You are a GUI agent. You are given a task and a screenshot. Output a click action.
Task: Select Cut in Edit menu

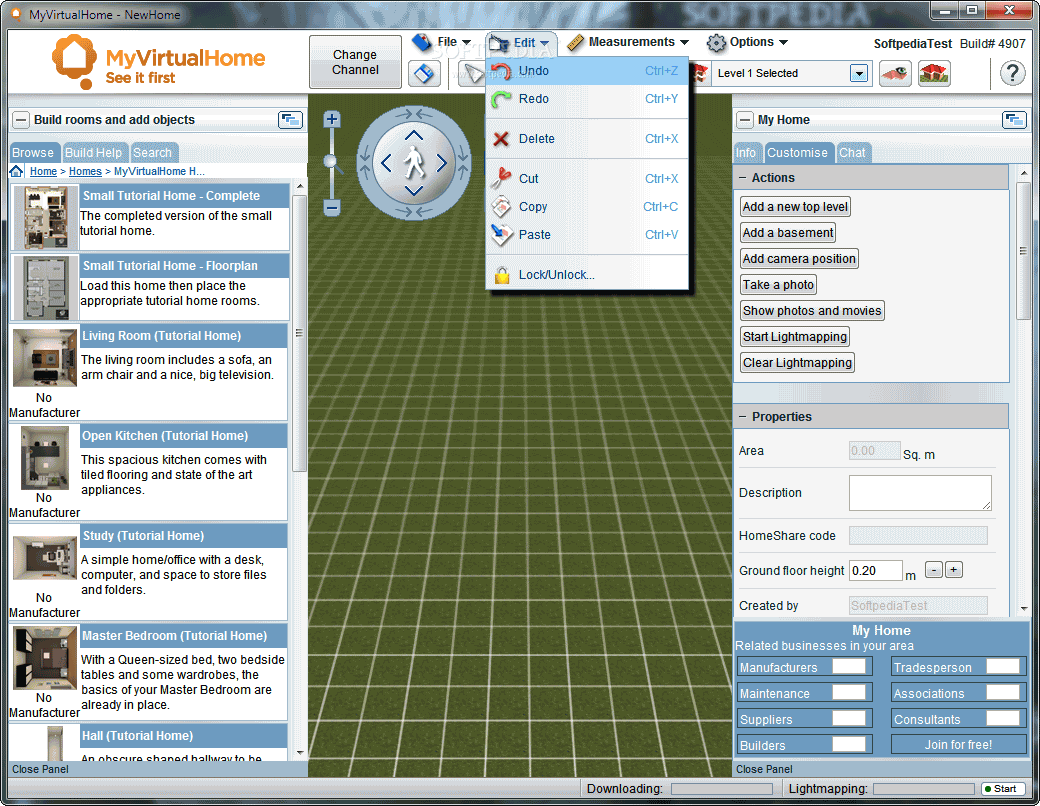click(x=587, y=178)
